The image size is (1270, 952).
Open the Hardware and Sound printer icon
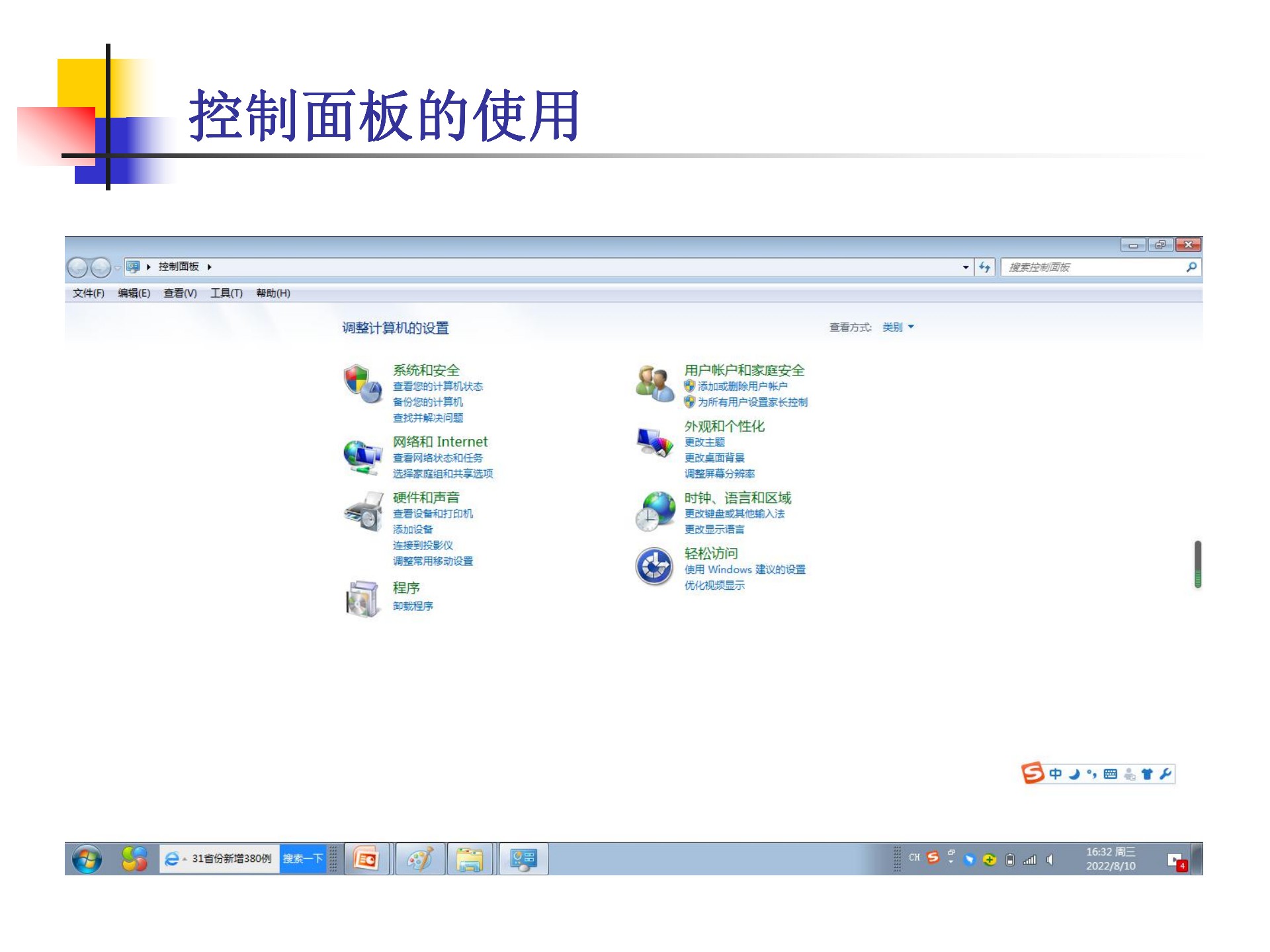pos(362,511)
